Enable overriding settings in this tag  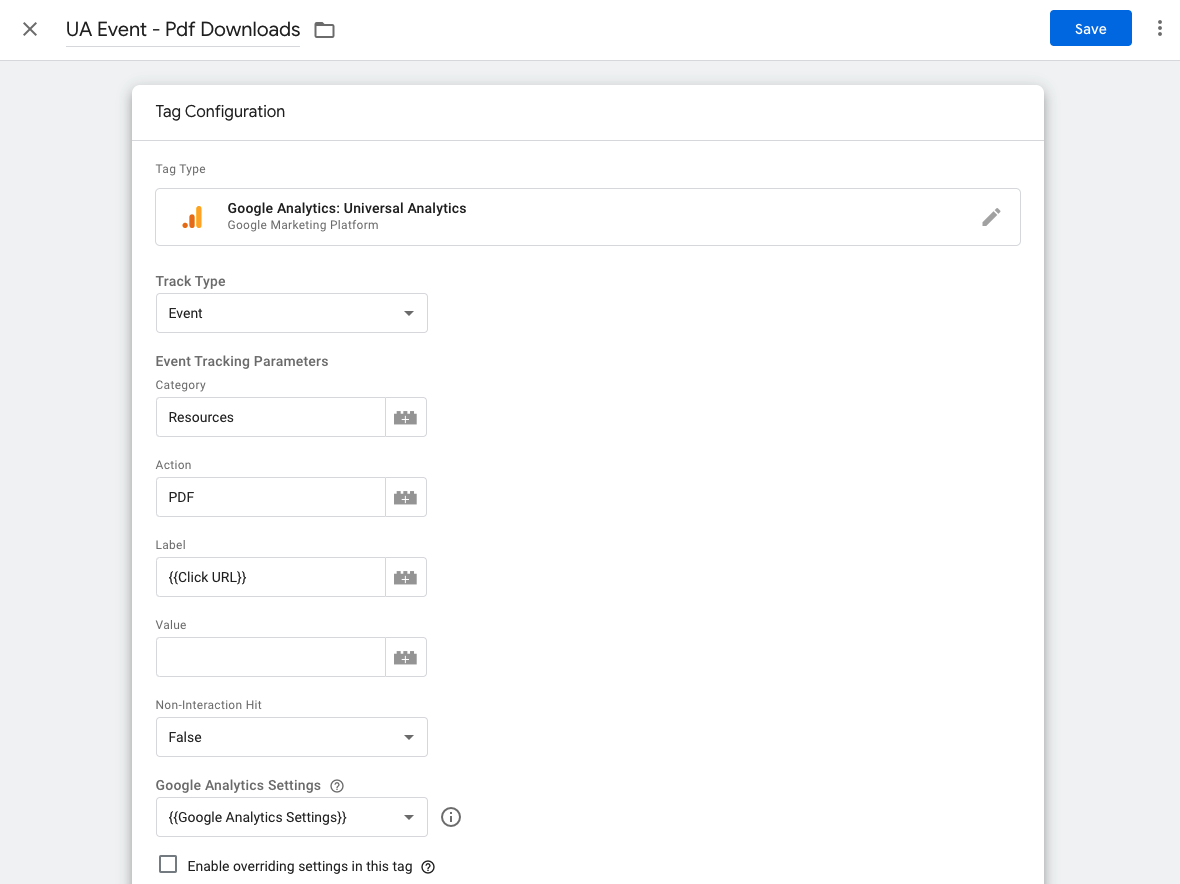click(168, 864)
